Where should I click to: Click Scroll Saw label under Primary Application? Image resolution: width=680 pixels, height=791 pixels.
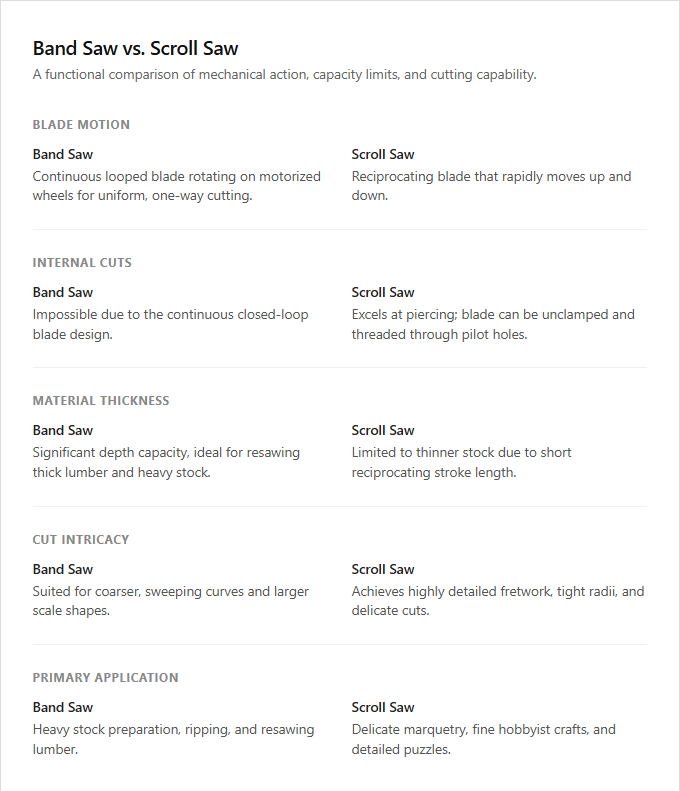(383, 707)
